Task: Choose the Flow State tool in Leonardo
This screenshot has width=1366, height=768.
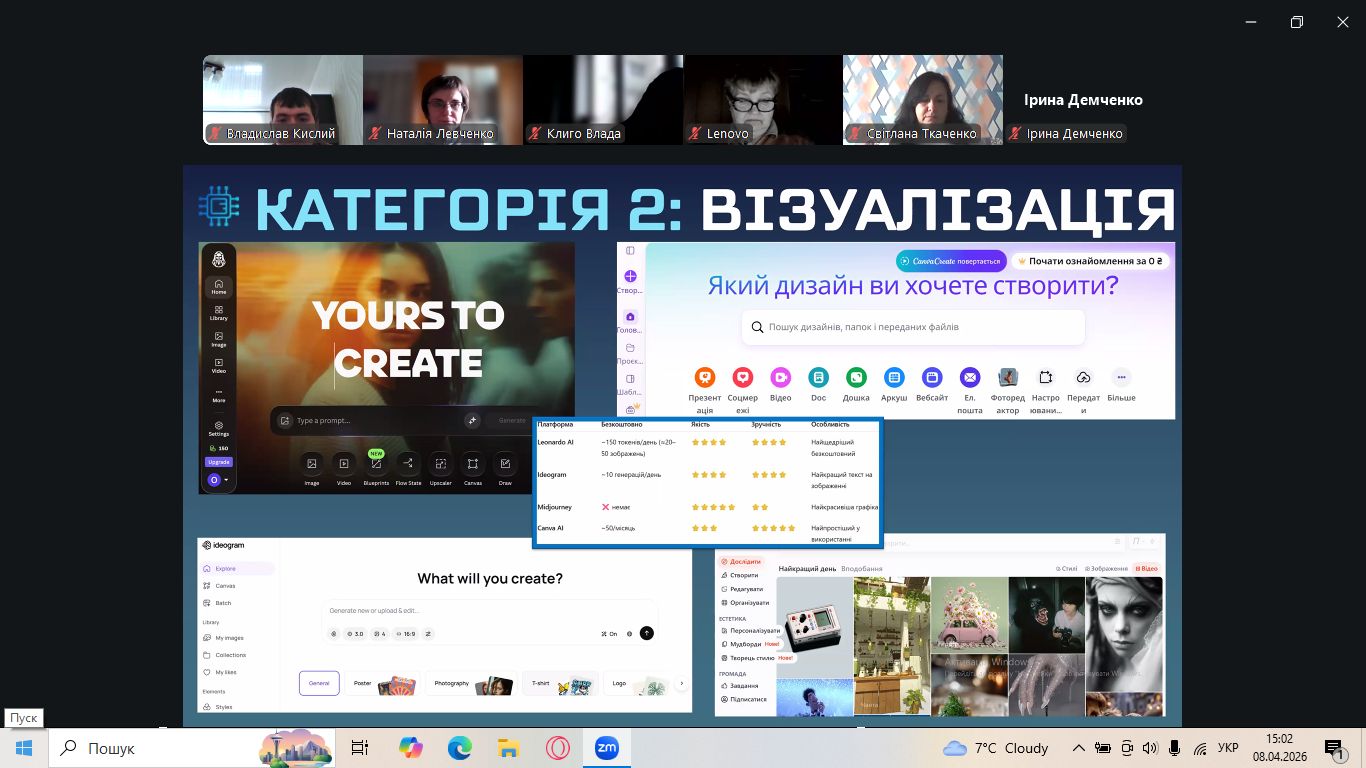Action: (x=408, y=468)
